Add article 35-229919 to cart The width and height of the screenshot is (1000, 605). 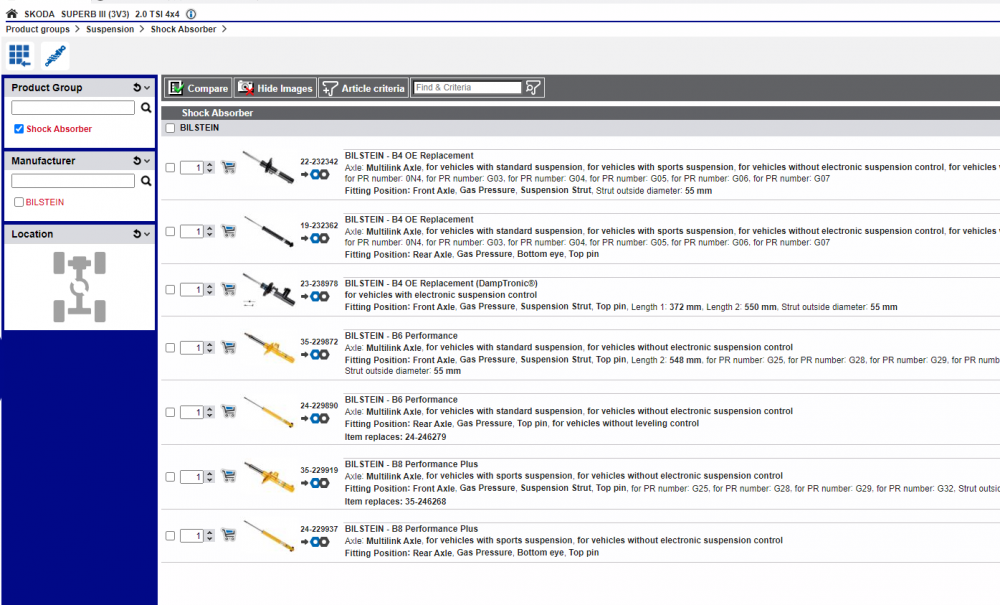pyautogui.click(x=228, y=476)
